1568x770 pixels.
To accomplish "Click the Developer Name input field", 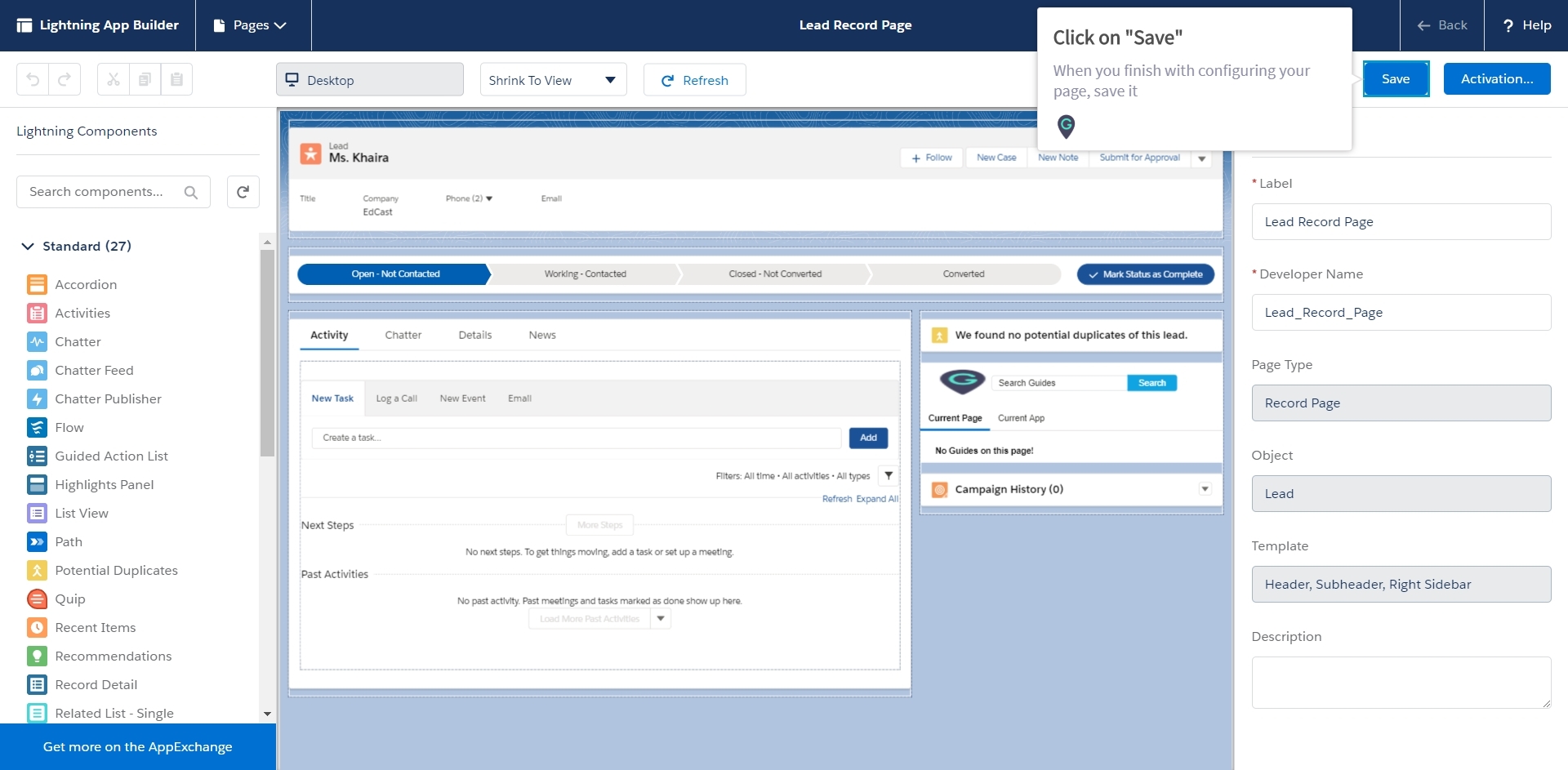I will click(x=1401, y=312).
